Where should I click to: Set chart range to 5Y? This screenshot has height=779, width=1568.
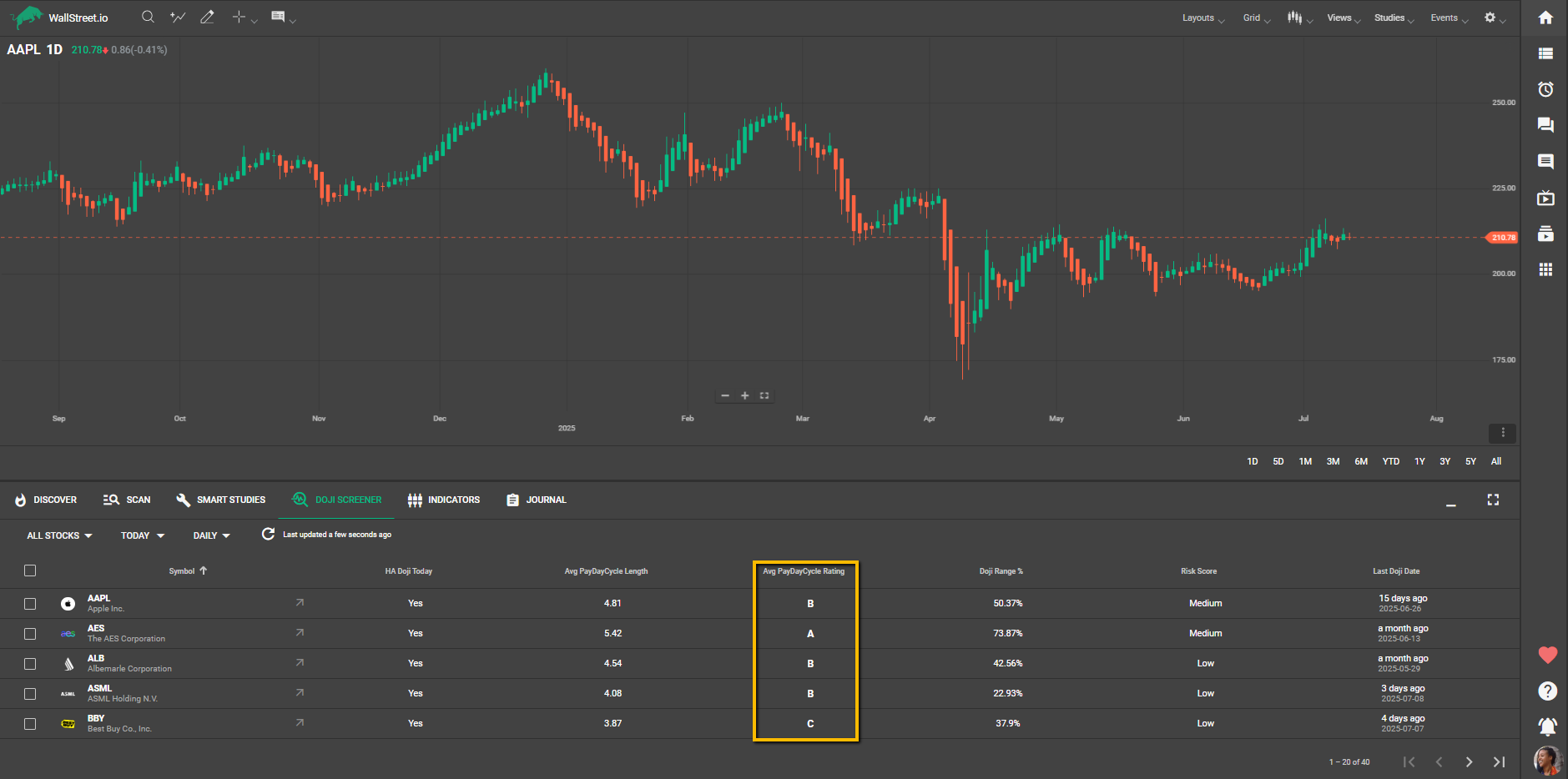point(1470,461)
